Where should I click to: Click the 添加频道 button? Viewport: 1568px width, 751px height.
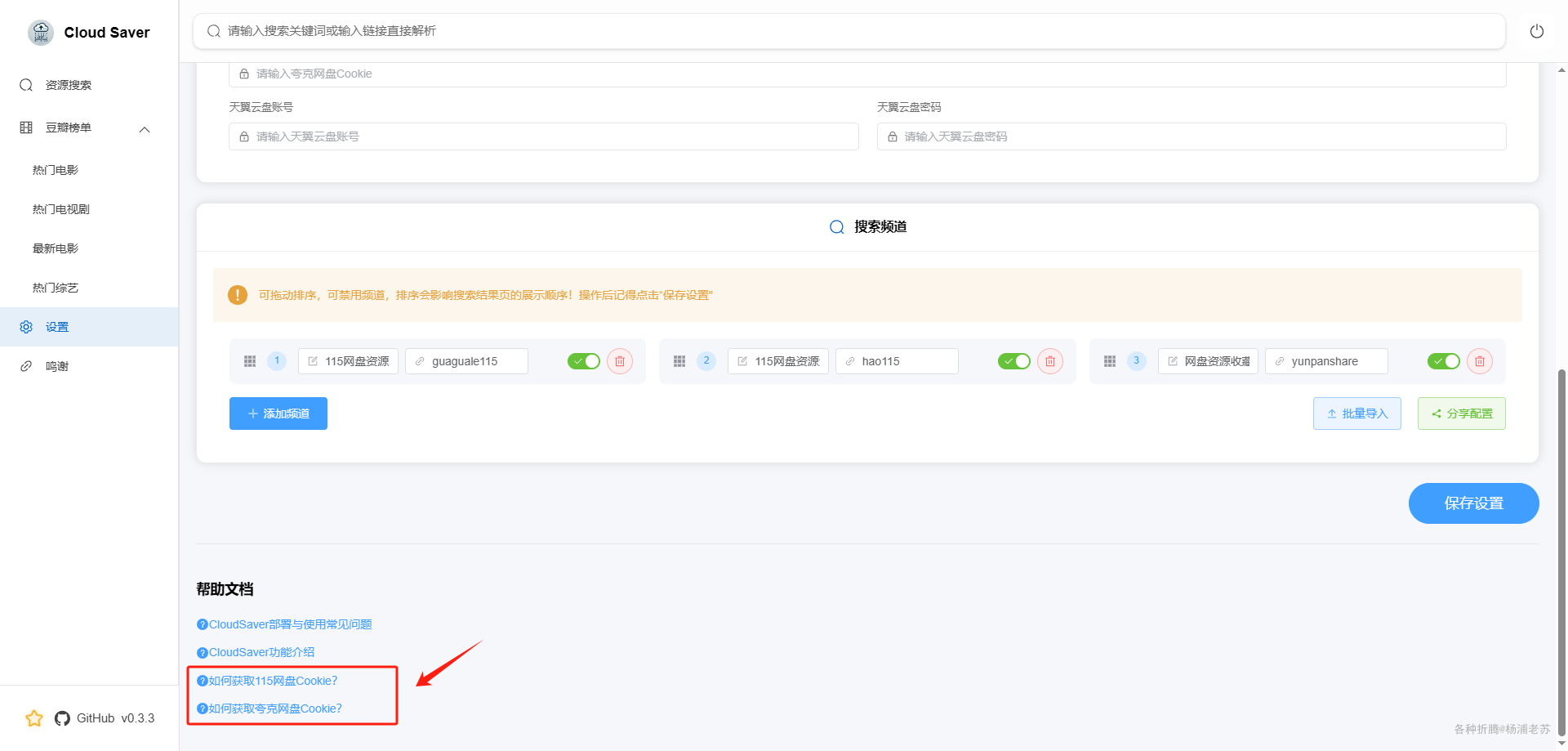click(278, 413)
